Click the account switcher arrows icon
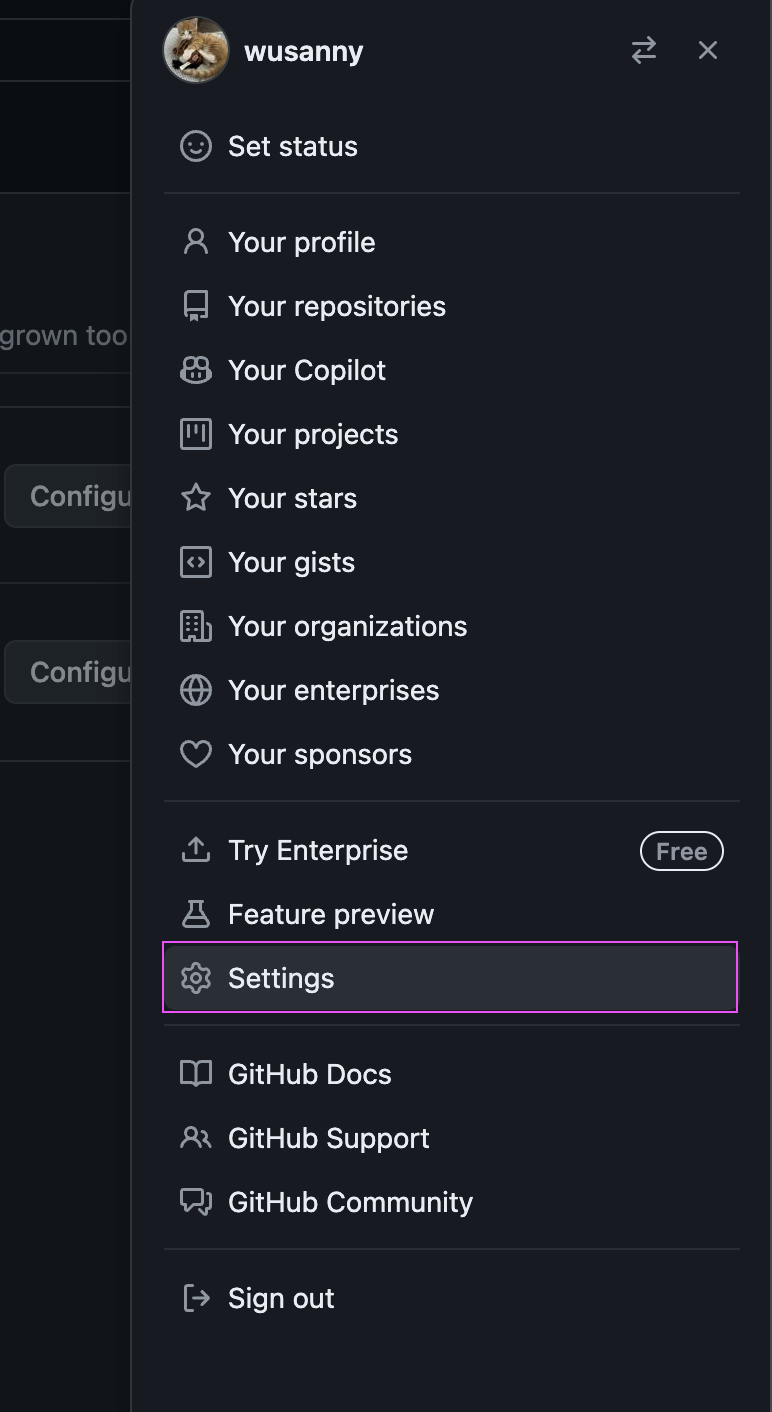 pyautogui.click(x=643, y=50)
